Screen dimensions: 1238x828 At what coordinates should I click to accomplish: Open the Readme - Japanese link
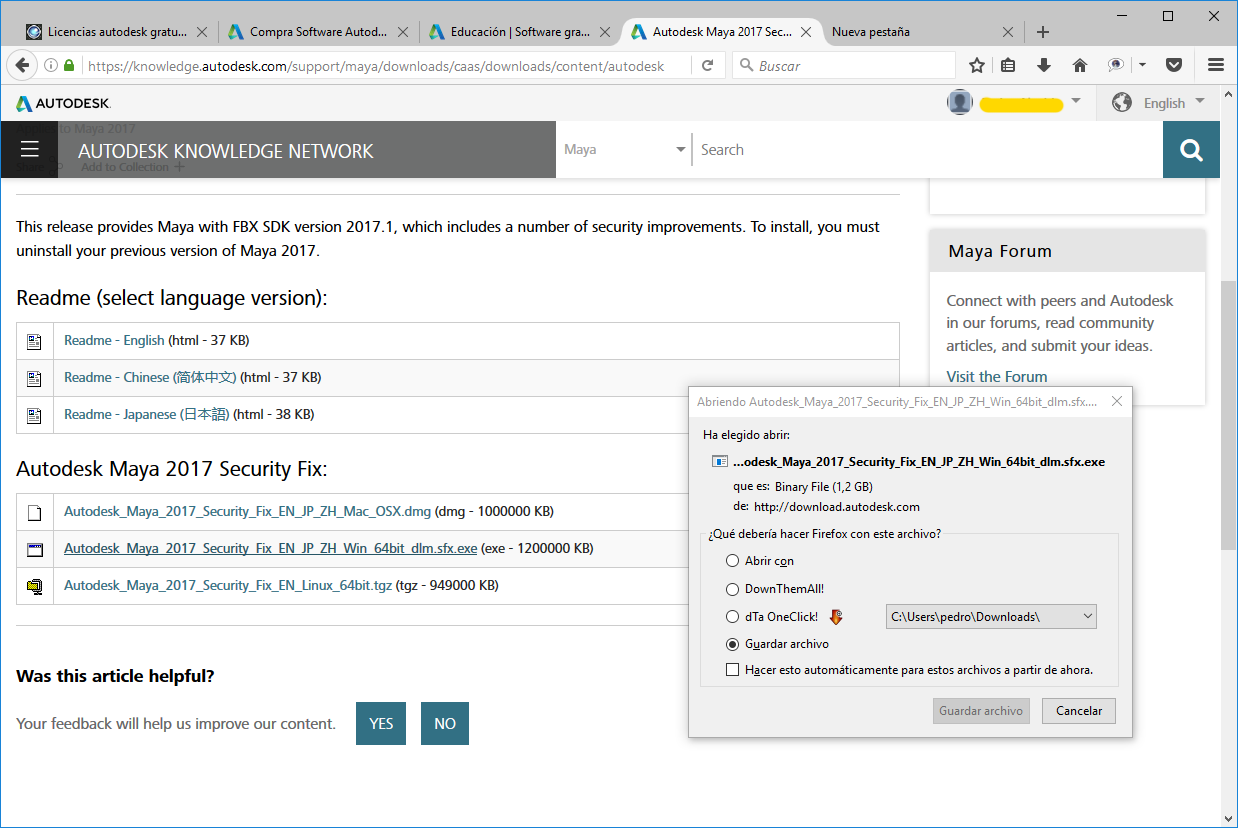[147, 415]
